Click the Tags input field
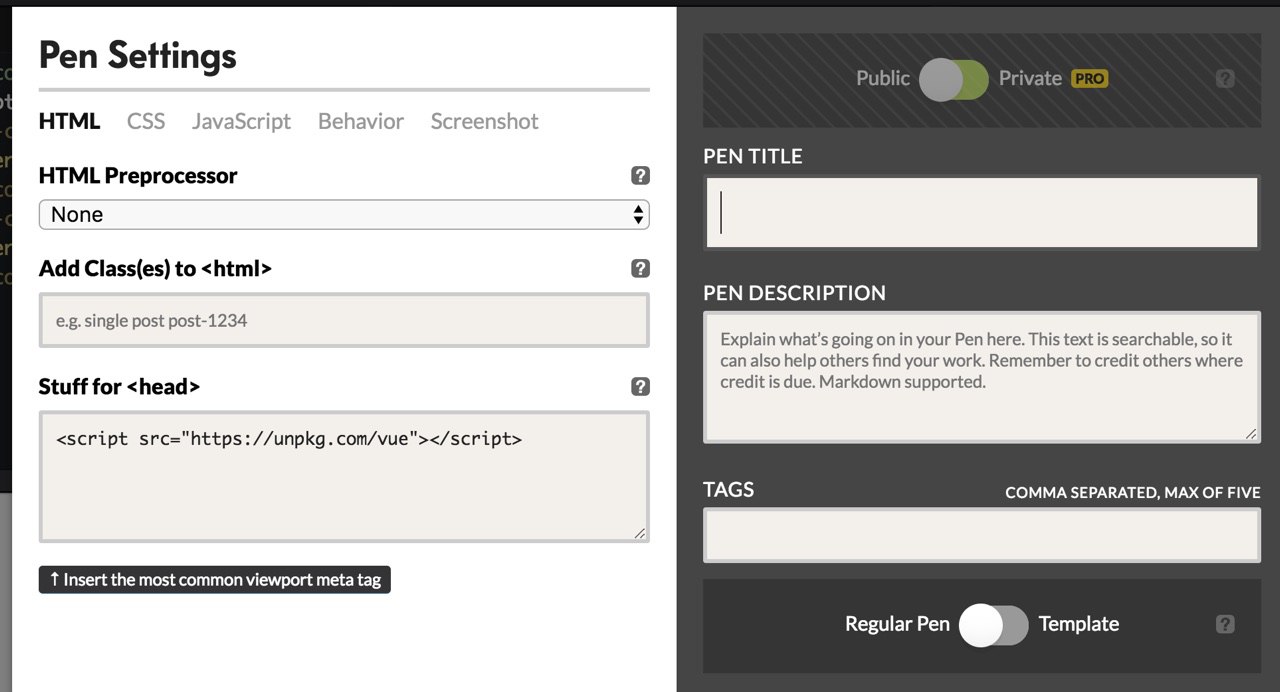1280x692 pixels. (x=981, y=535)
